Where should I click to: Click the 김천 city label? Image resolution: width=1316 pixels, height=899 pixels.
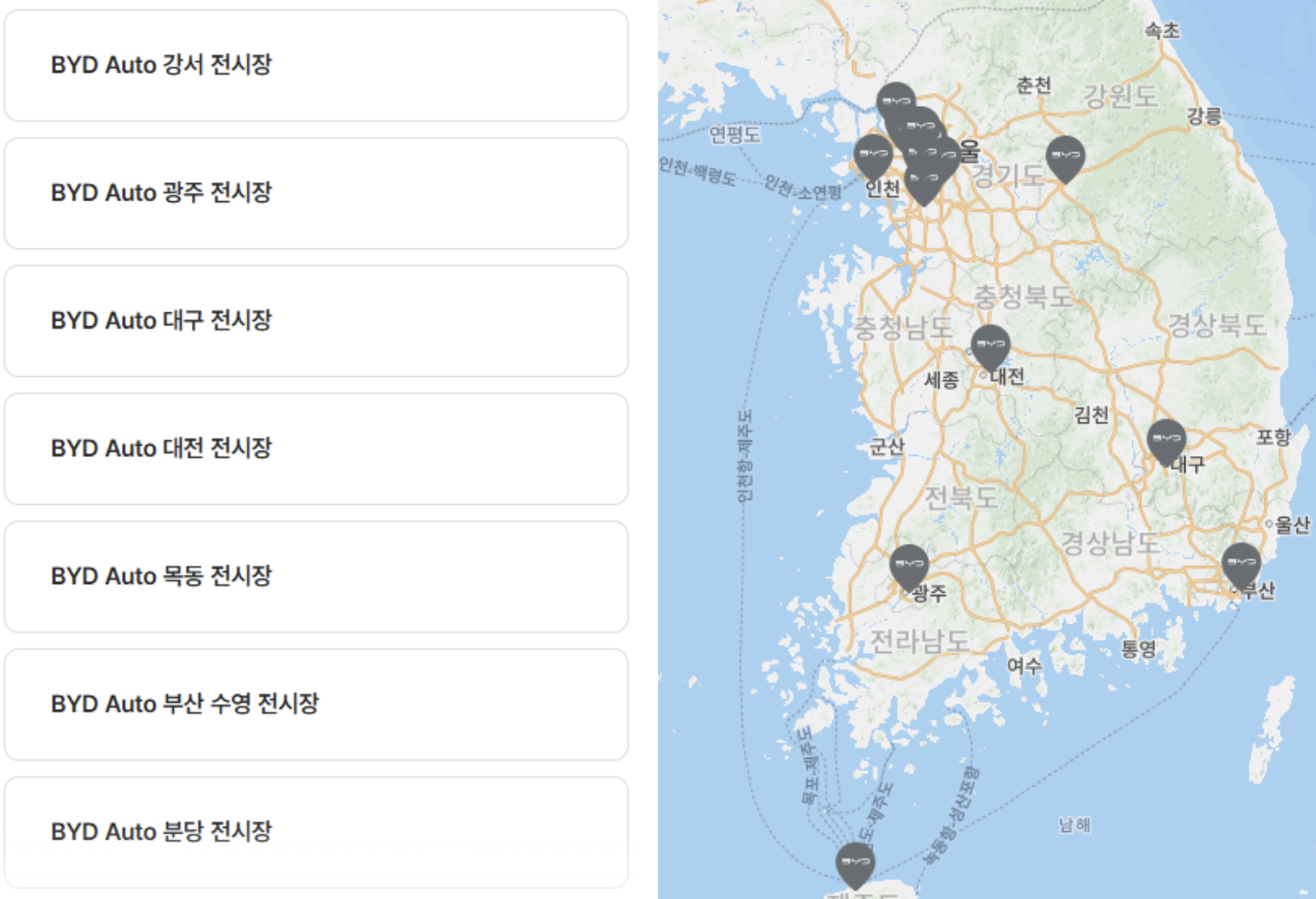[x=1092, y=415]
